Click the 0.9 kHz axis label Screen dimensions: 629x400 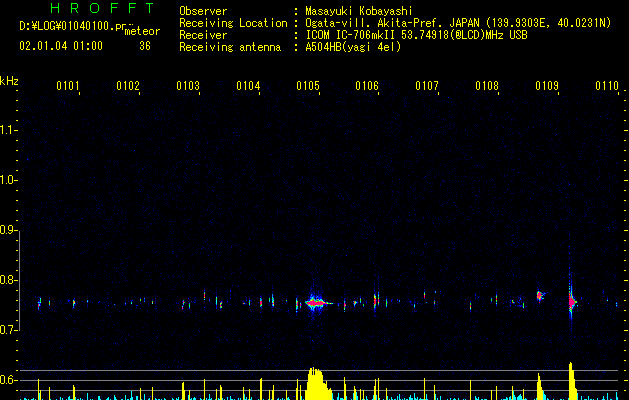point(8,230)
